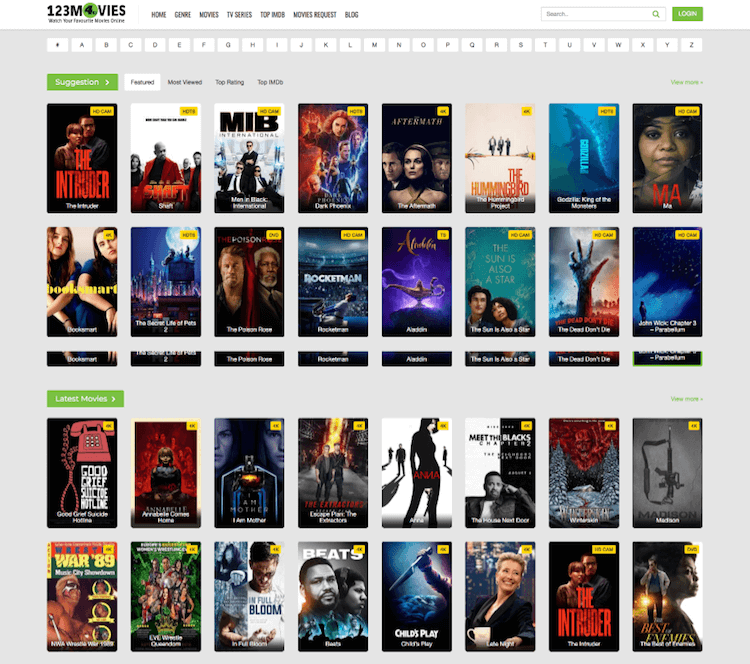Open Dark Phoenix movie poster
Viewport: 750px width, 664px height.
(333, 158)
